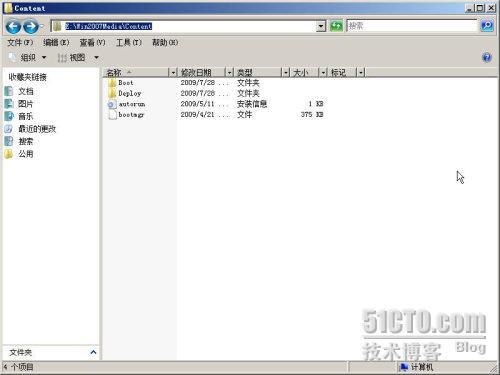The width and height of the screenshot is (500, 375).
Task: Open 类型 column filter dropdown
Action: click(x=286, y=72)
